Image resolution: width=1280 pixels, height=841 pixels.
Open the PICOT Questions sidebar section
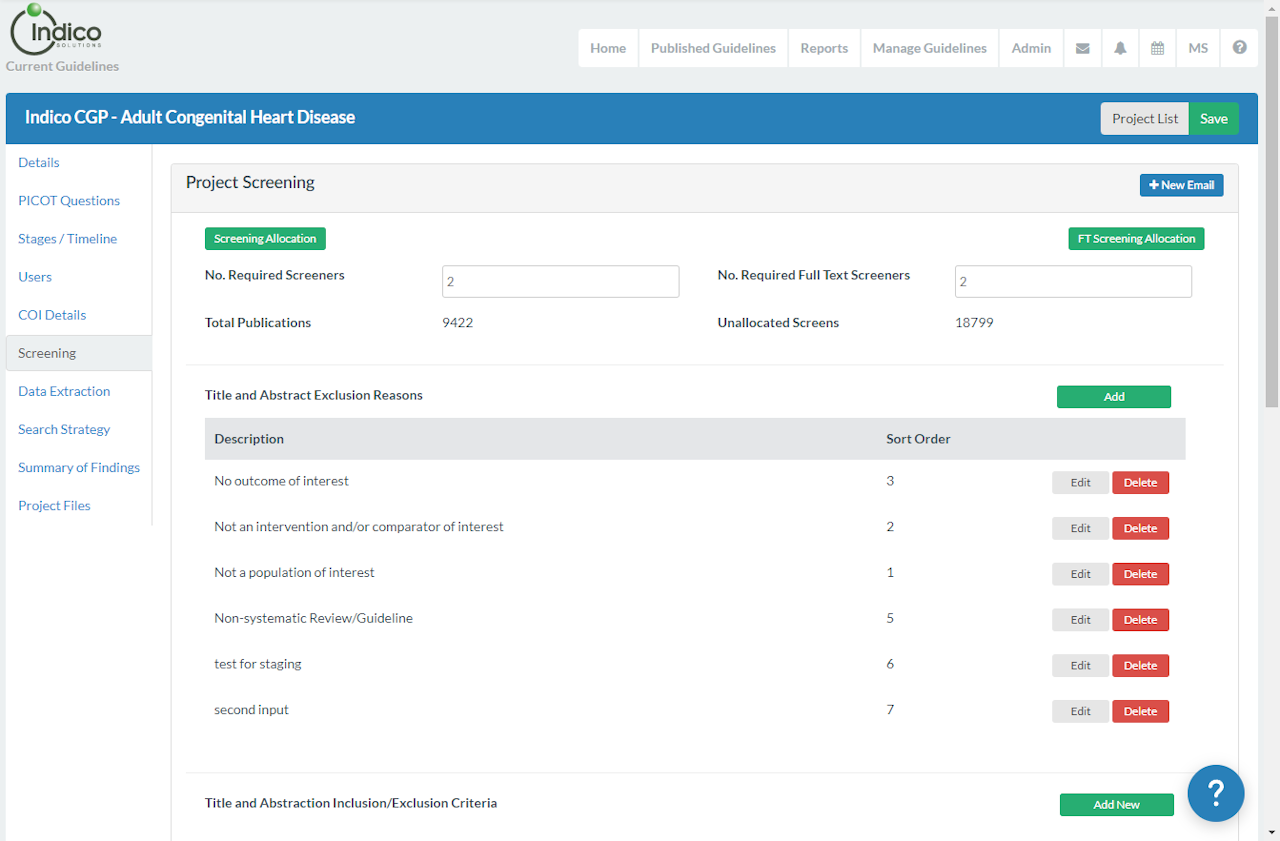click(x=69, y=200)
